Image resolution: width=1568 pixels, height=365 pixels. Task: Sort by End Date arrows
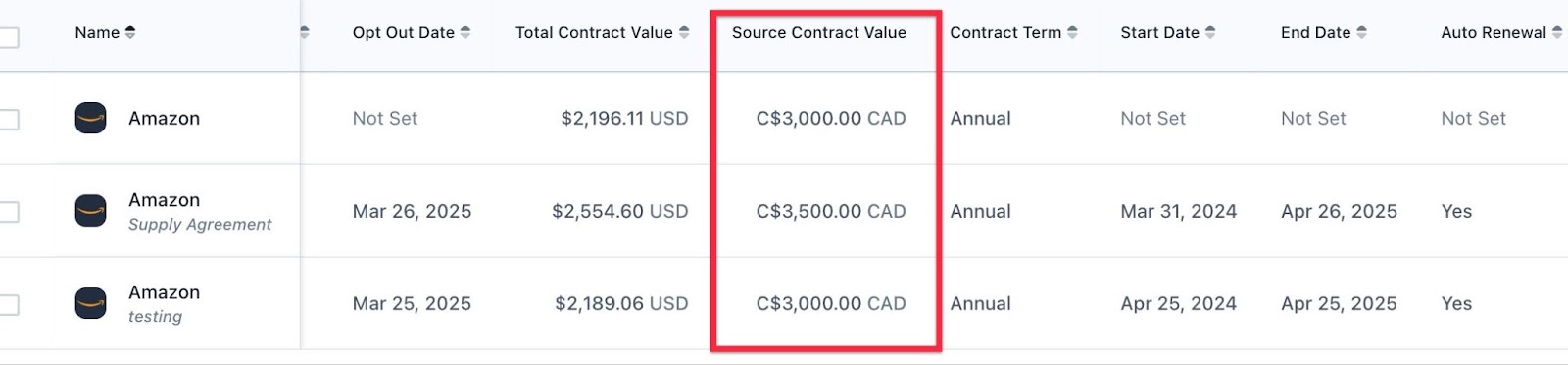1362,32
